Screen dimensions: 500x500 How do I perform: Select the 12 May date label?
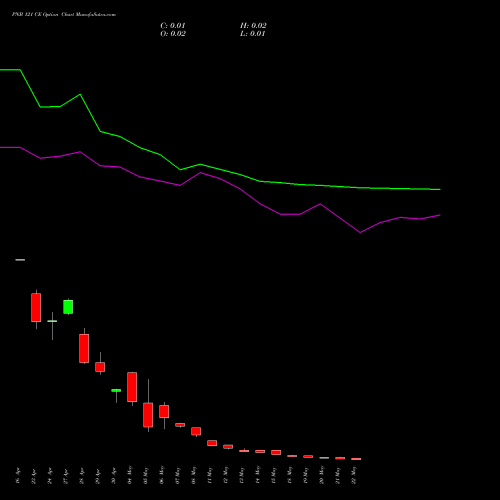[x=226, y=475]
